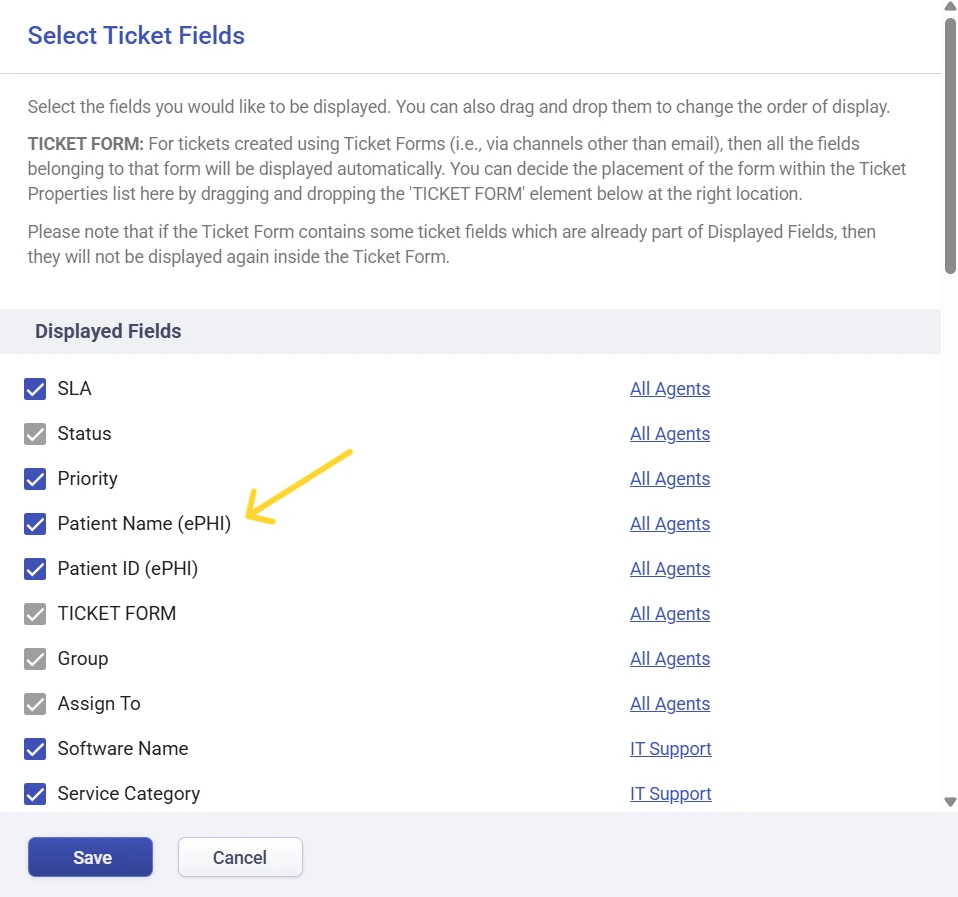
Task: Open All Agents link for TICKET FORM
Action: point(670,613)
